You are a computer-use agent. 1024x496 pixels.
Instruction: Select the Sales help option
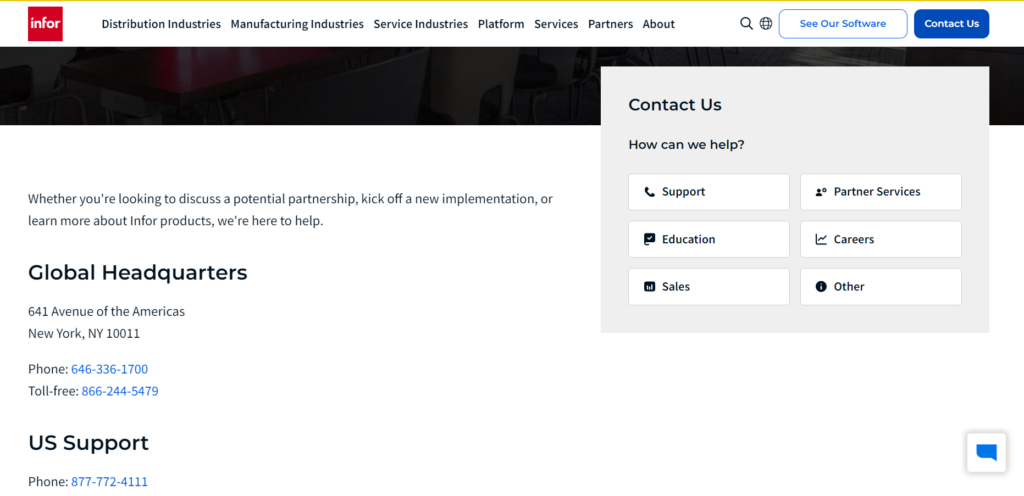pos(709,287)
